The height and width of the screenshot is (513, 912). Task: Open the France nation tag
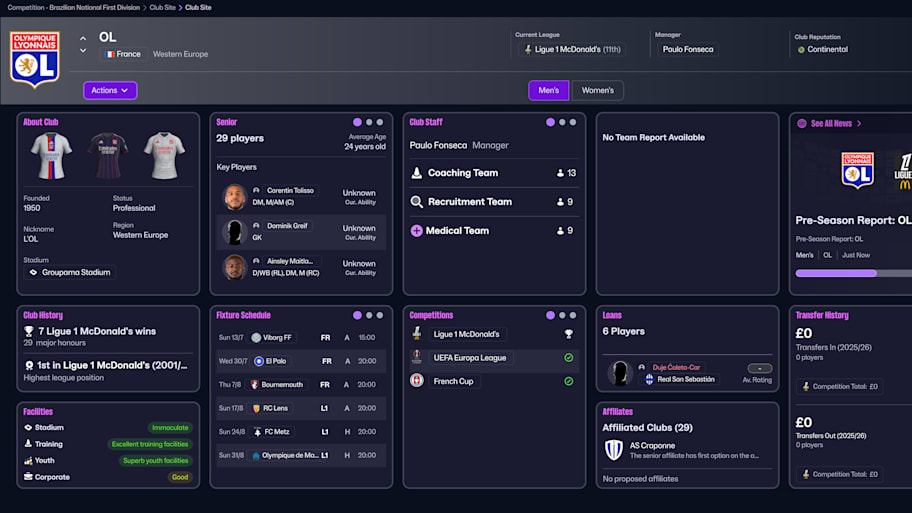pos(123,54)
